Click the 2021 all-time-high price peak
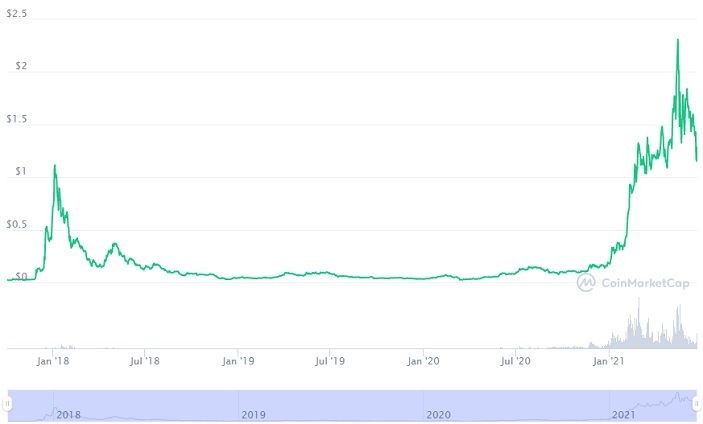Image resolution: width=703 pixels, height=424 pixels. 678,40
